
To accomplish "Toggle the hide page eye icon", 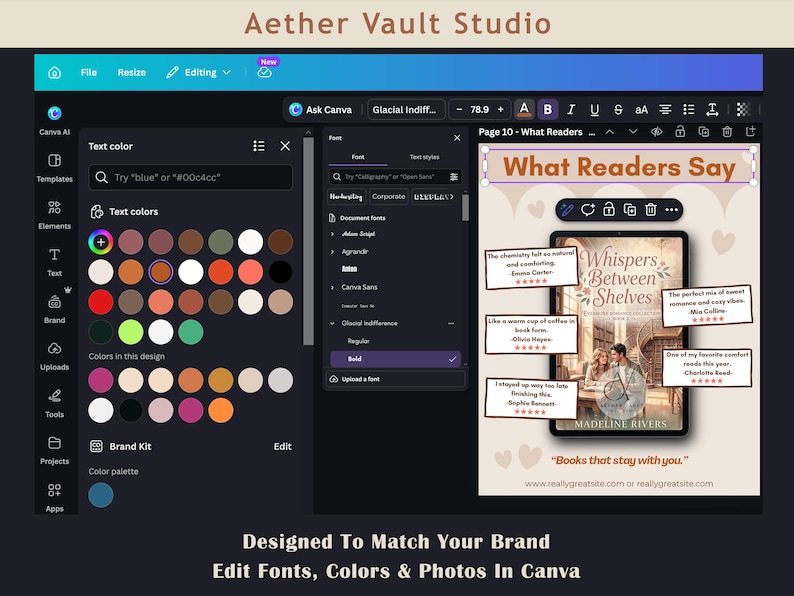I will pyautogui.click(x=656, y=132).
